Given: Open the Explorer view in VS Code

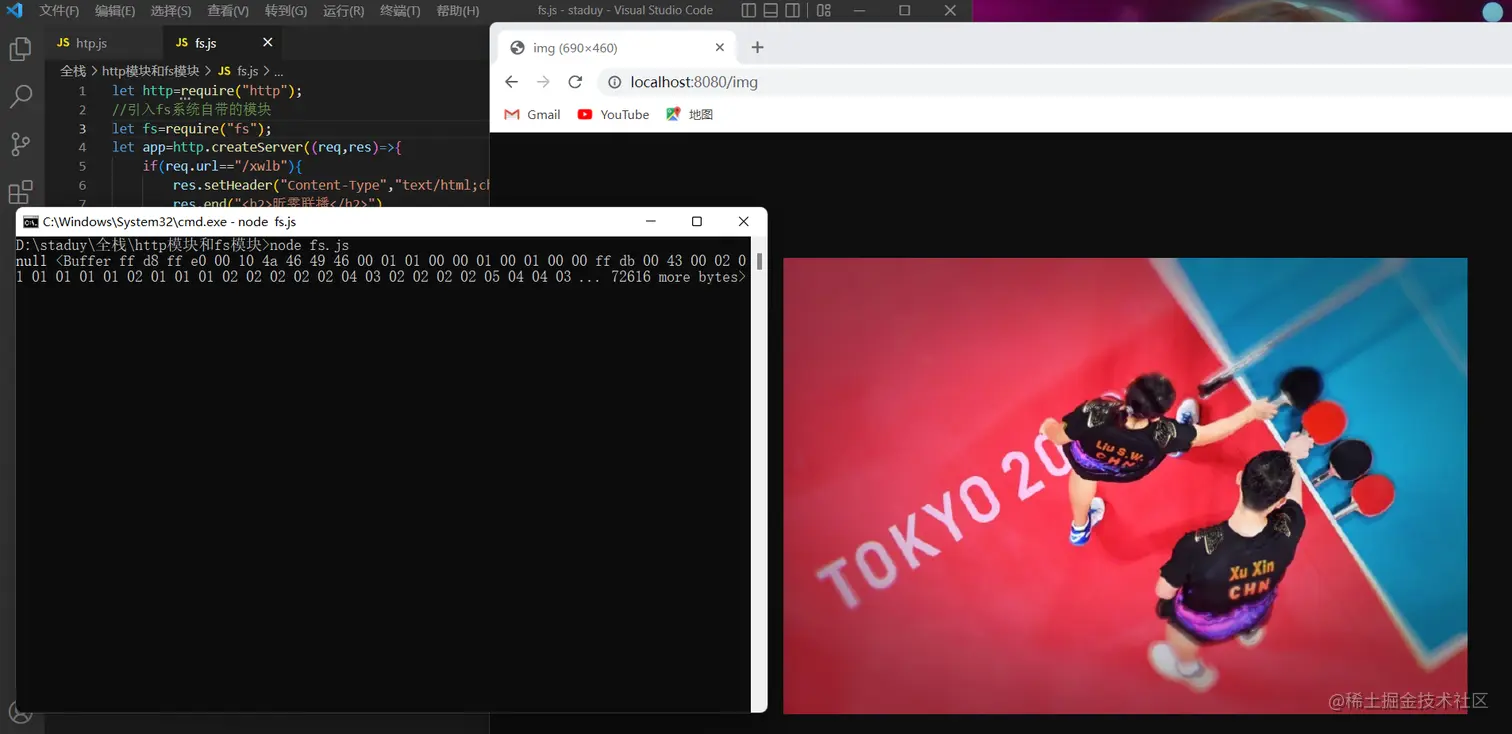Looking at the screenshot, I should (x=20, y=47).
